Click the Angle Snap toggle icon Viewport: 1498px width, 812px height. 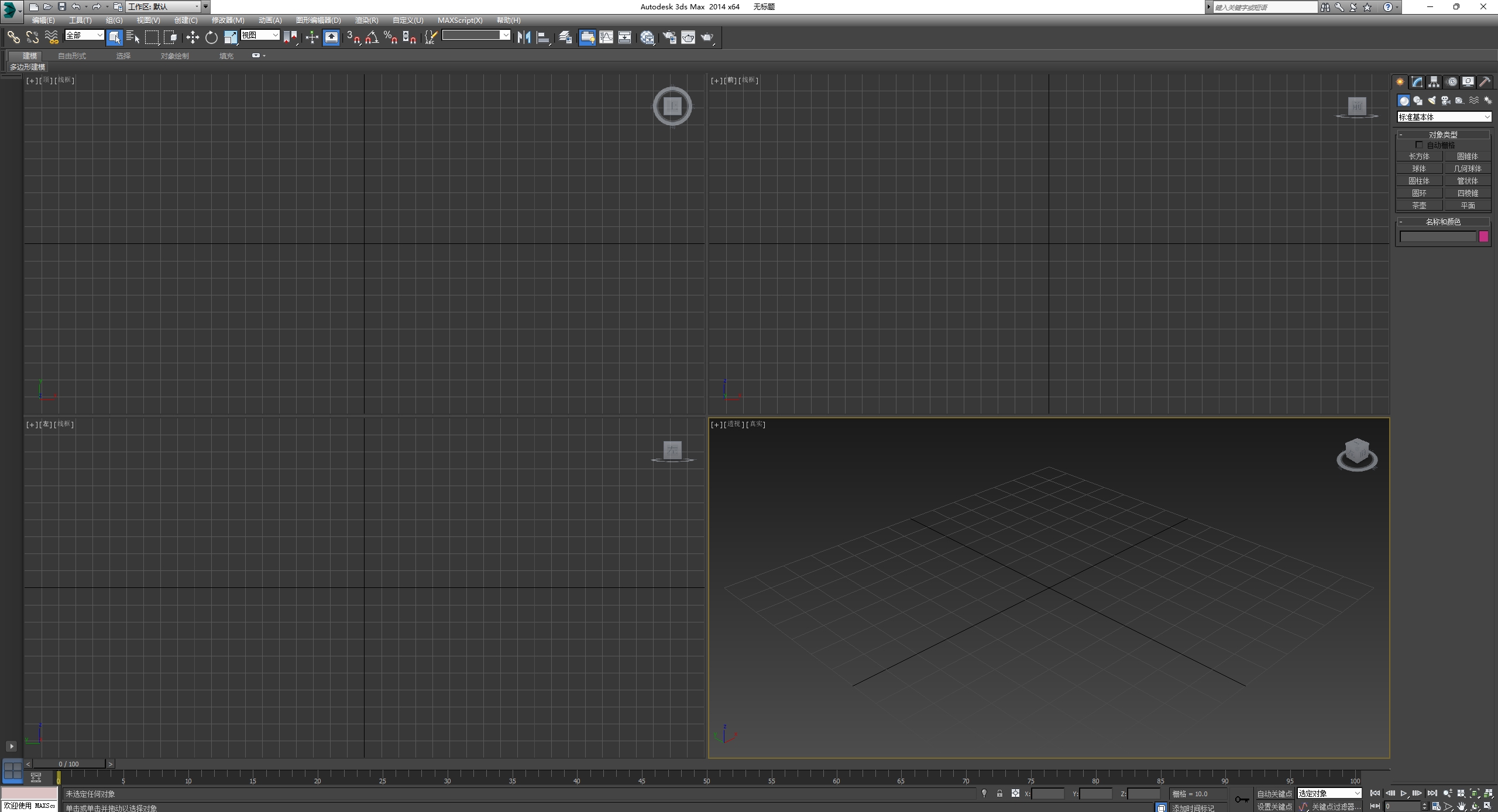click(x=372, y=37)
